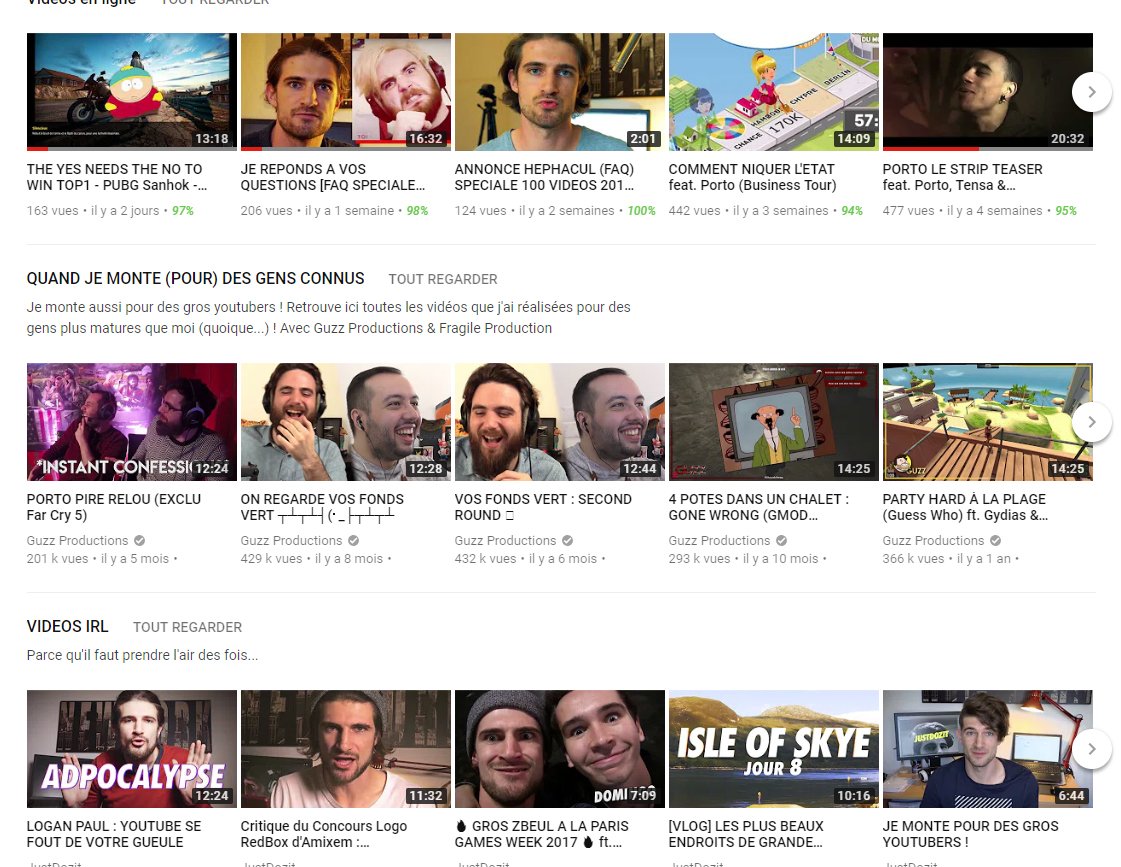
Task: Click 20:32 duration badge on STRIP TEASER thumbnail
Action: click(x=1067, y=139)
